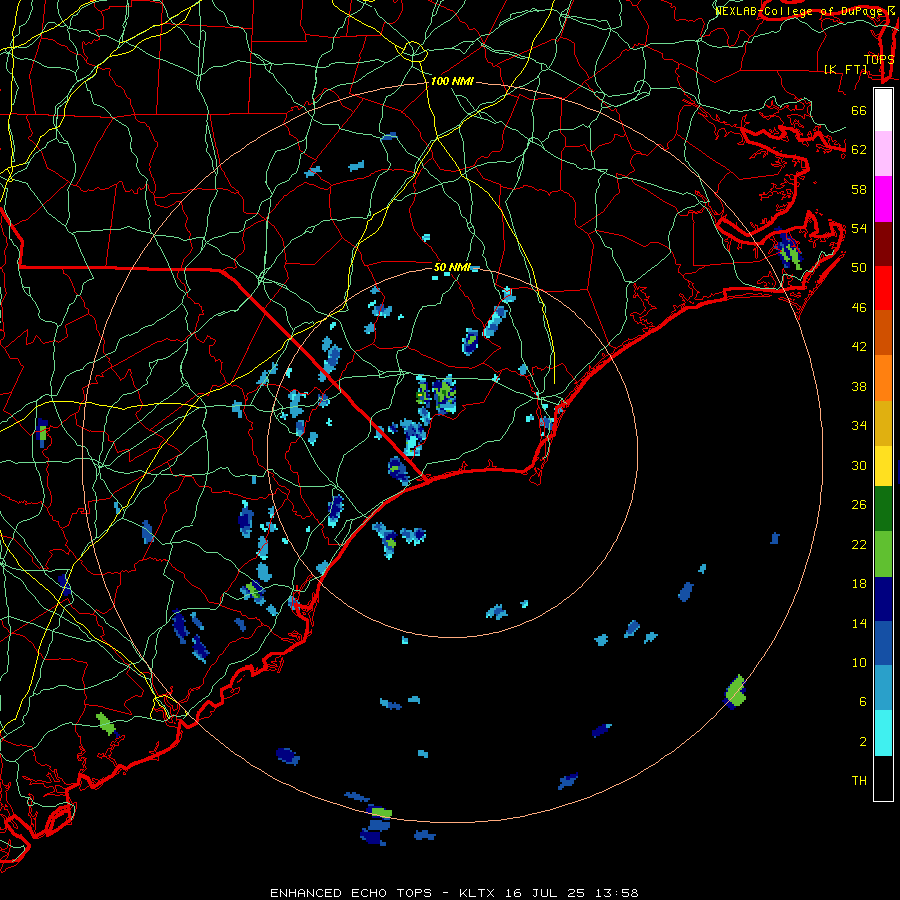The width and height of the screenshot is (900, 900).
Task: Click the legend value '62'
Action: click(x=859, y=150)
